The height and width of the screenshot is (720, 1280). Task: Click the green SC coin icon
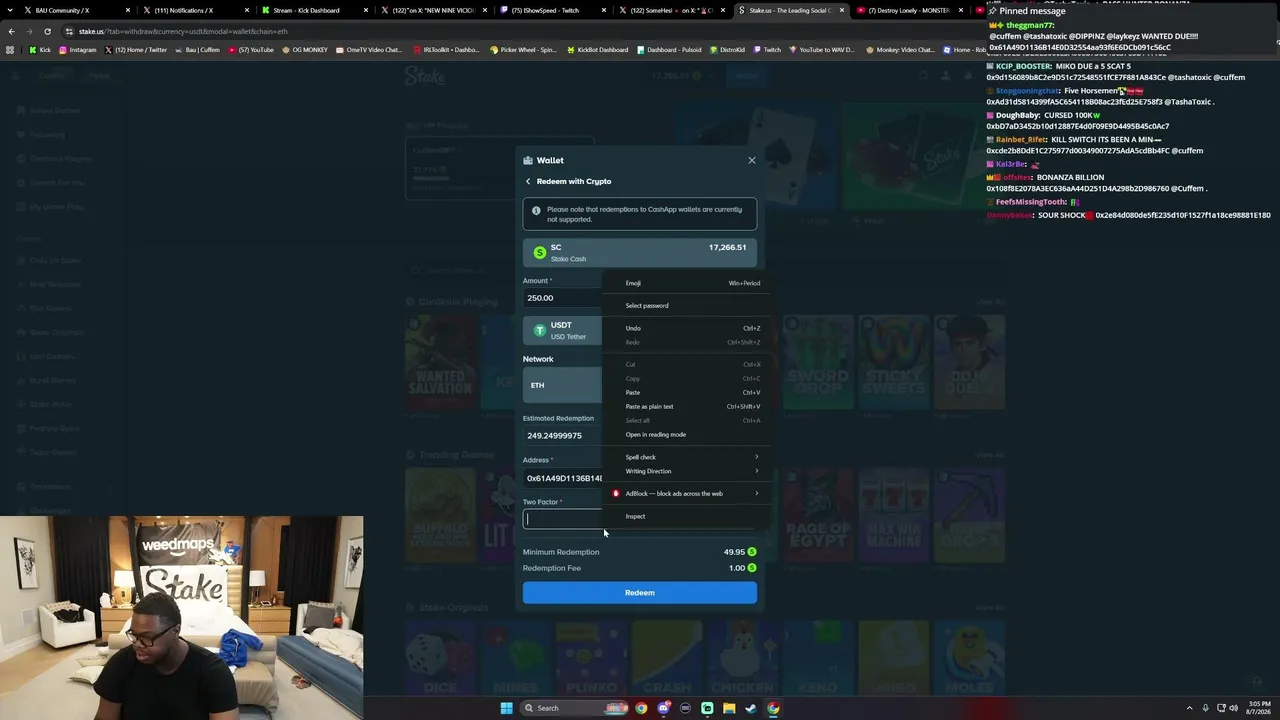pyautogui.click(x=540, y=253)
